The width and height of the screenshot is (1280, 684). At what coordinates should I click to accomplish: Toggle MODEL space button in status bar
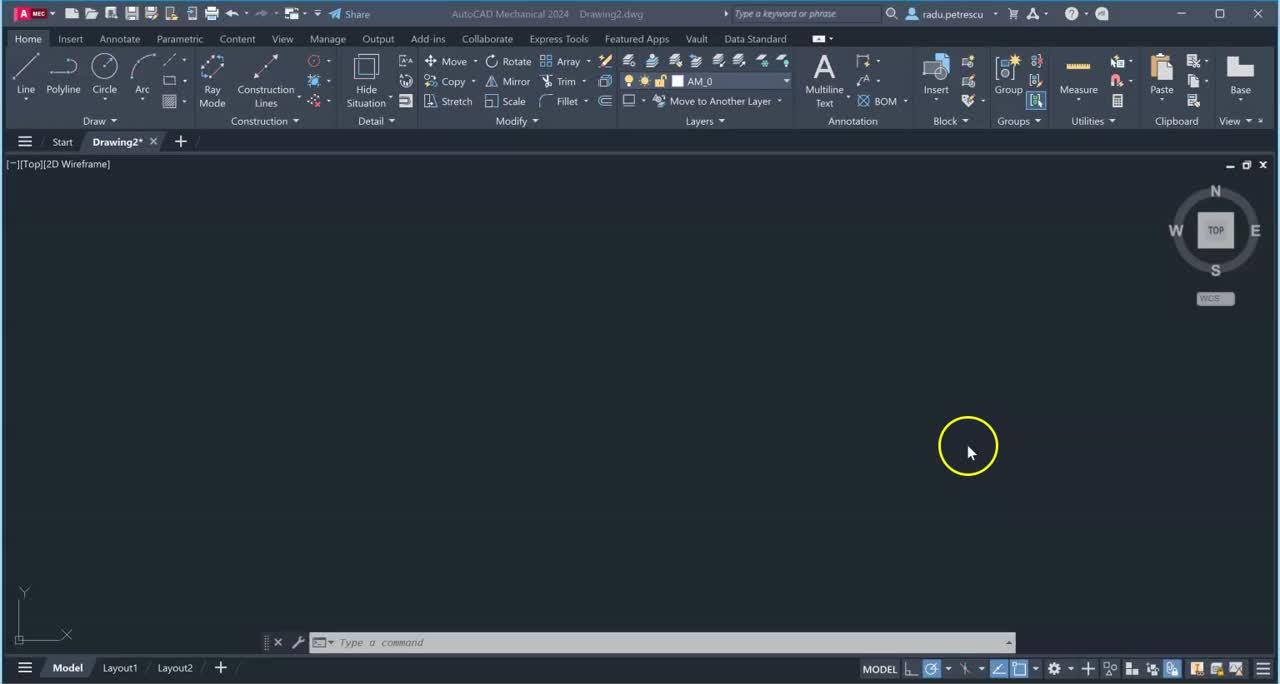coord(880,669)
